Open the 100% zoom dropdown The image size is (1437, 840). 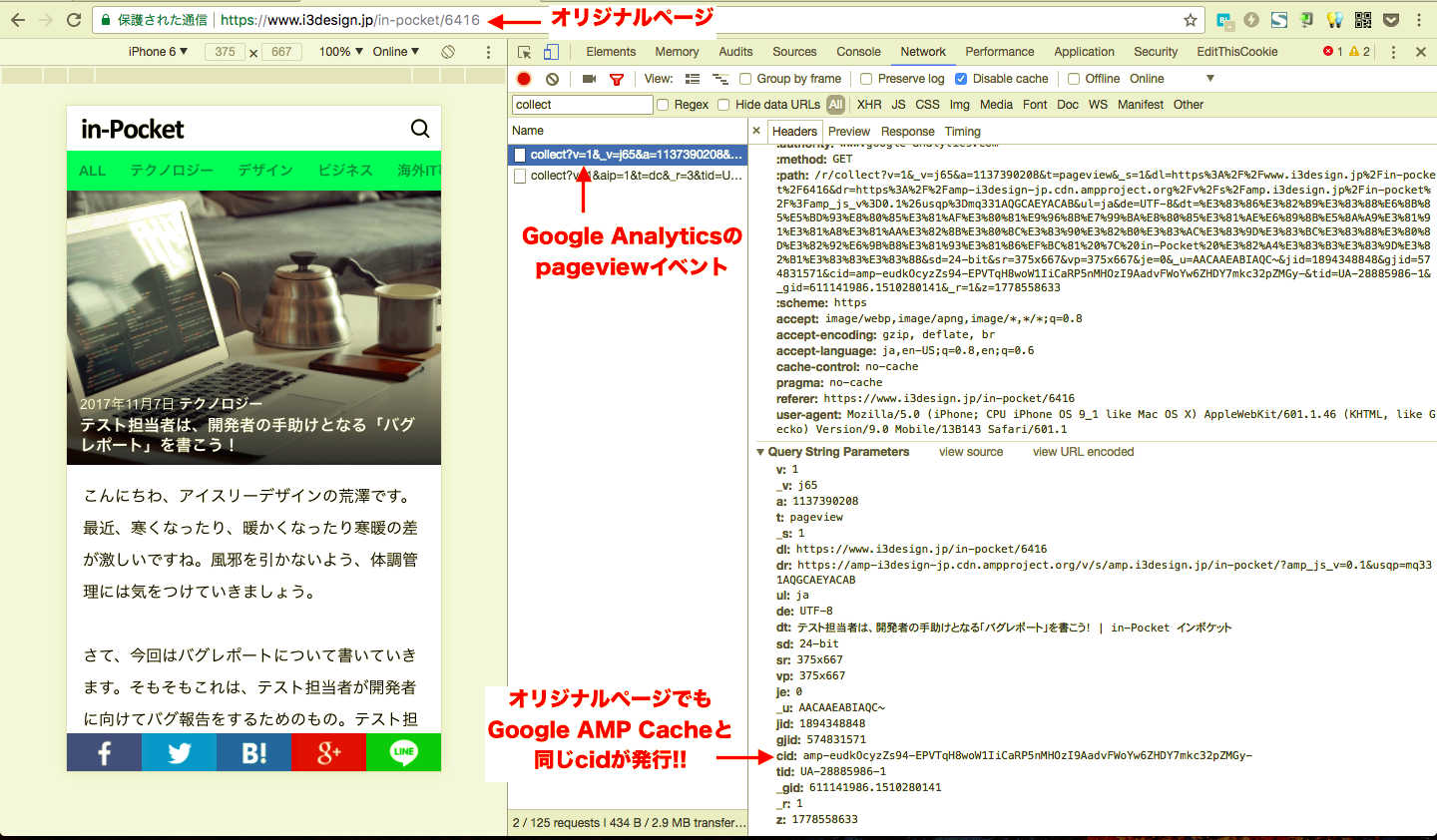pos(341,52)
